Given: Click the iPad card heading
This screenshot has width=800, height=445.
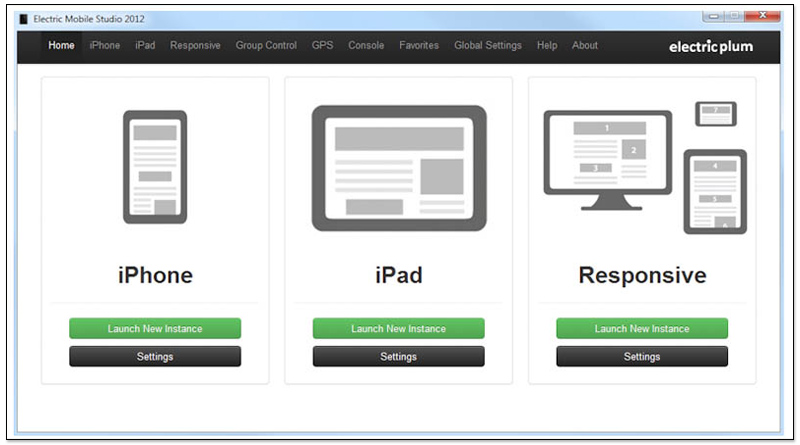Looking at the screenshot, I should [x=399, y=276].
